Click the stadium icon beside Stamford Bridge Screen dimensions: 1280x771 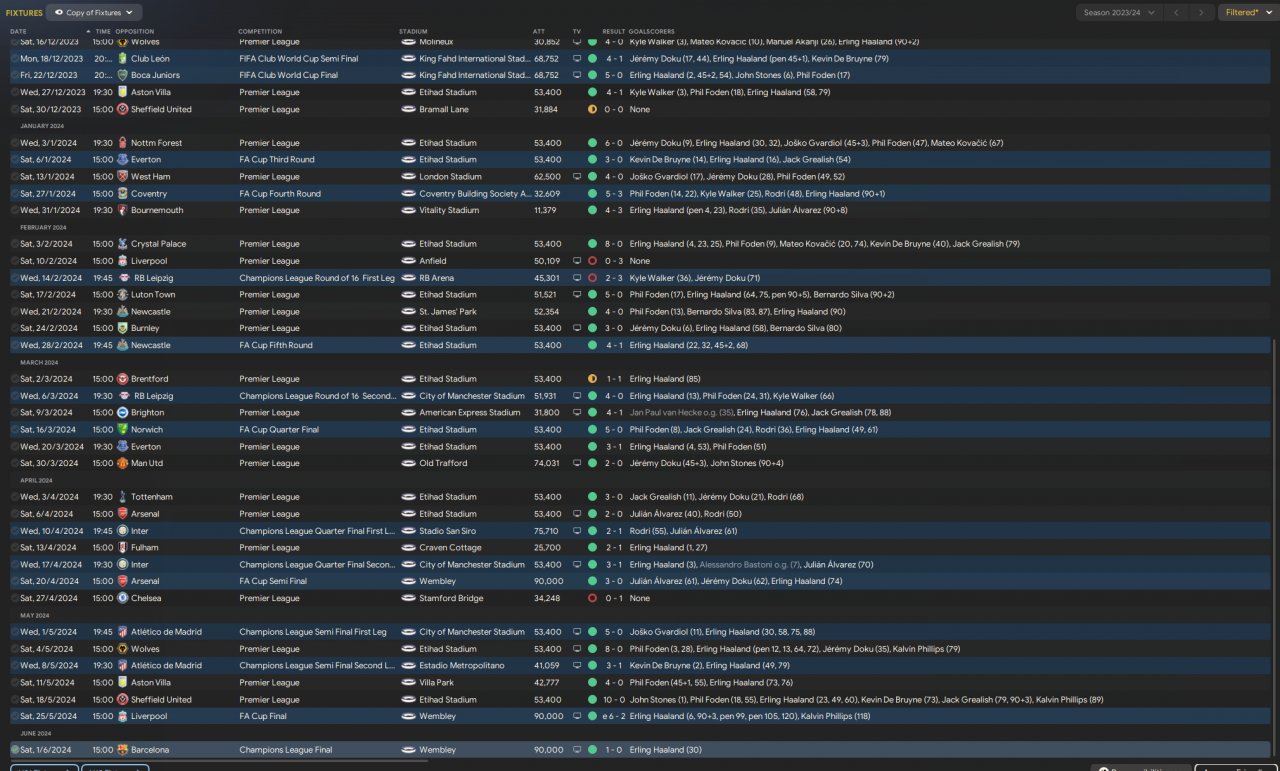click(x=408, y=598)
